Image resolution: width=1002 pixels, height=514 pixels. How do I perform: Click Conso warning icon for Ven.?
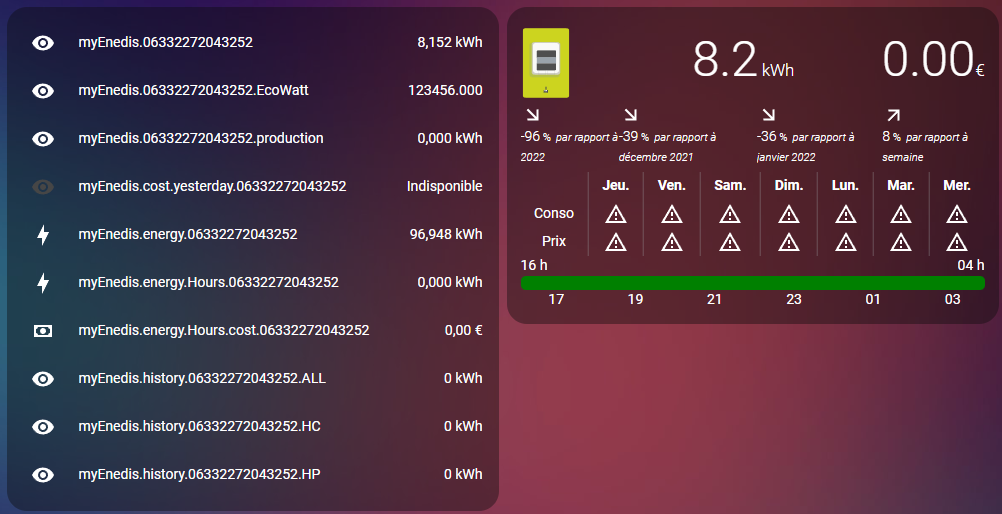(672, 214)
